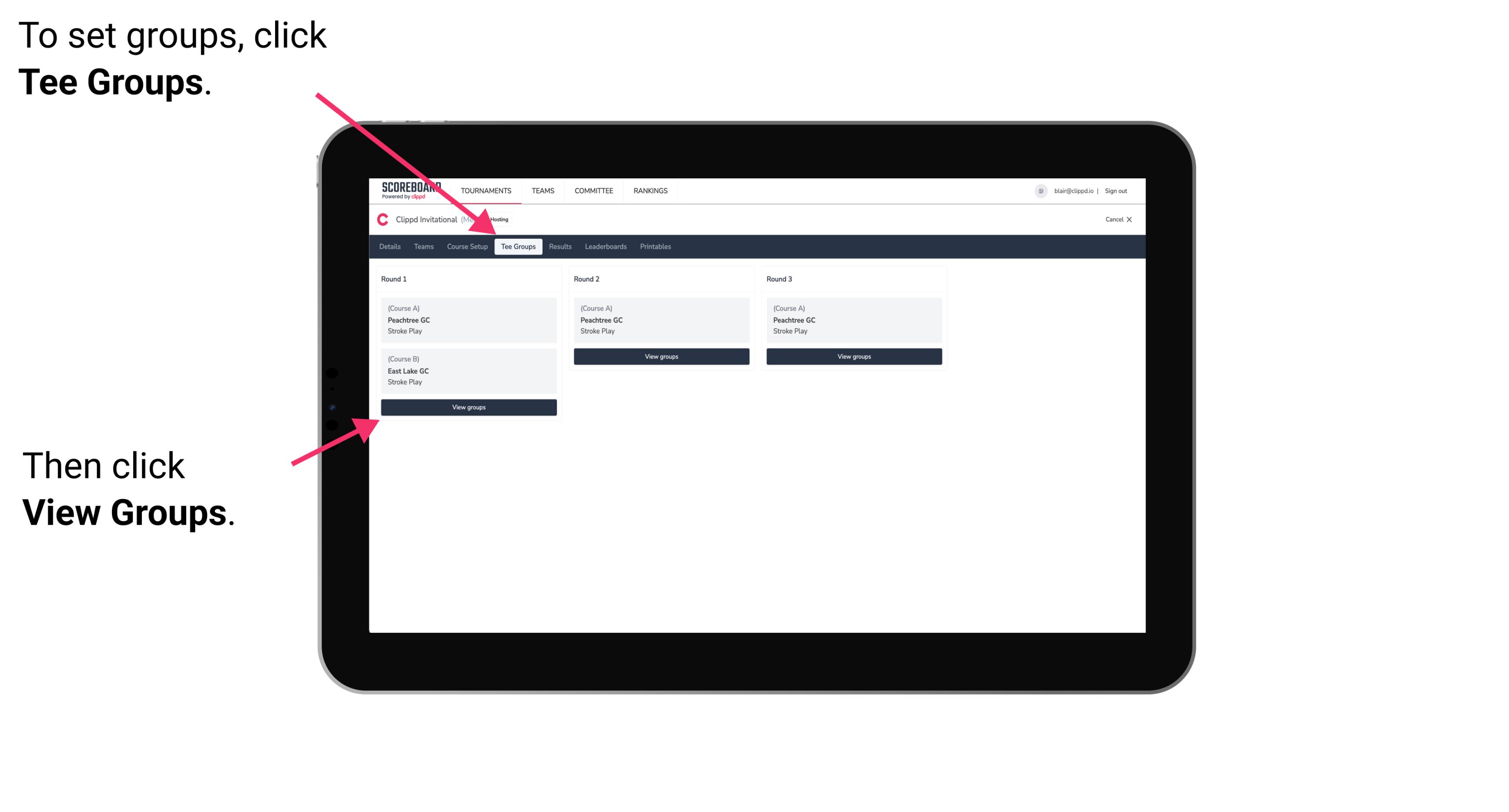Click the Leaderboards tab
Screen dimensions: 1509x812
(x=604, y=246)
